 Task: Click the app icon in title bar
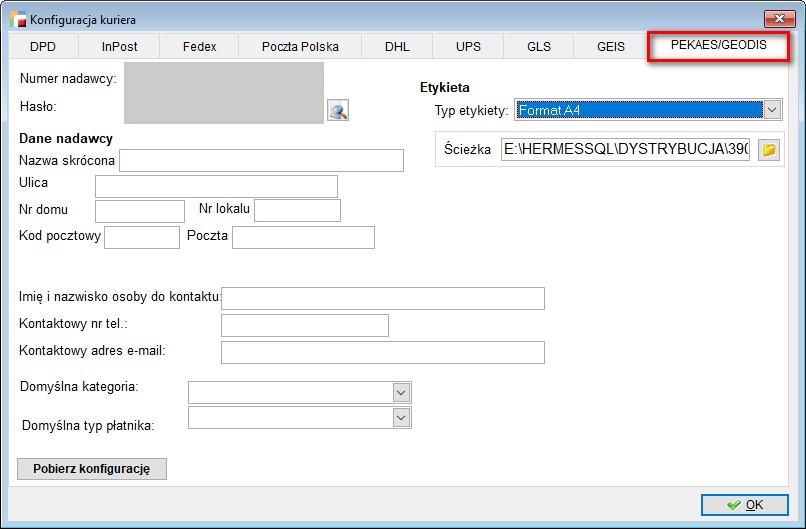point(18,19)
